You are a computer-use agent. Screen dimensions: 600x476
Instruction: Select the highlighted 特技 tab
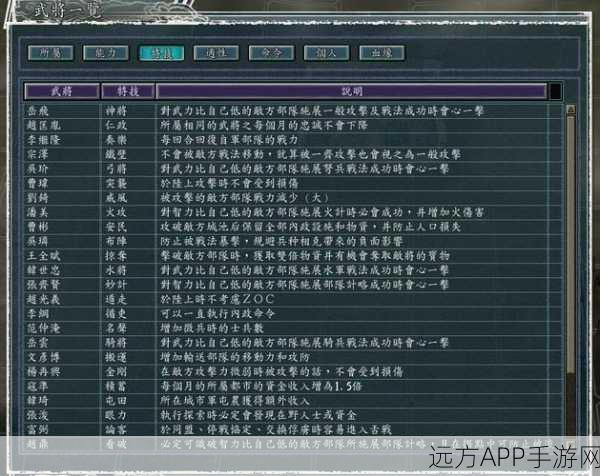[161, 53]
